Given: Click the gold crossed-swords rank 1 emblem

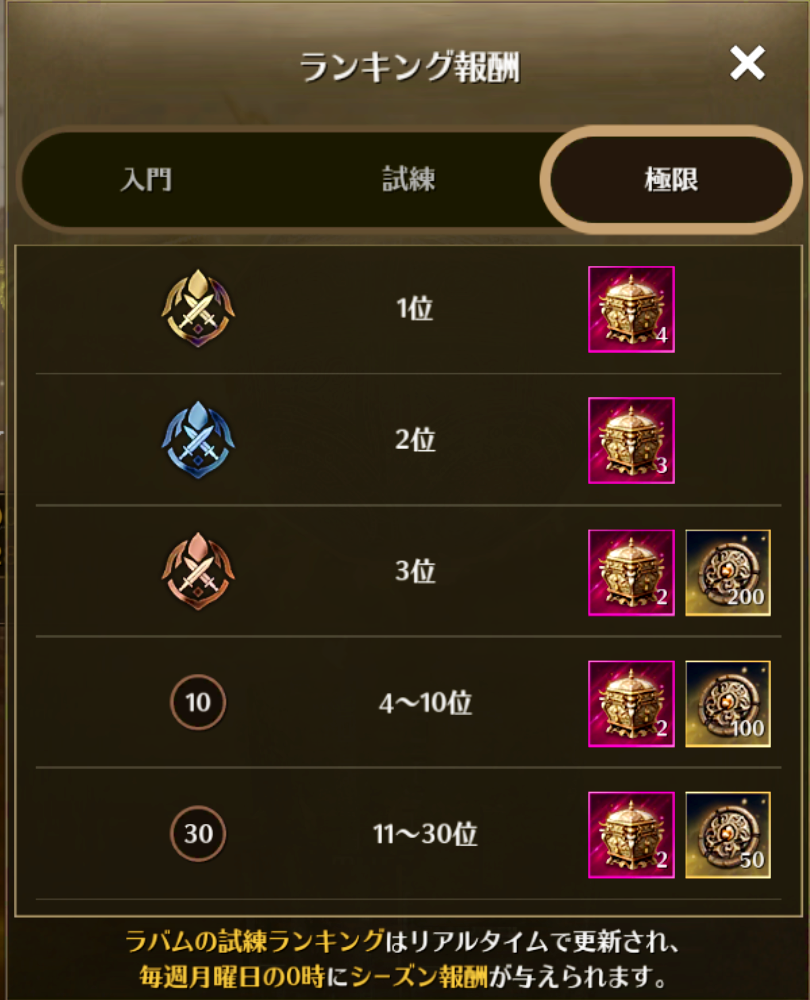Looking at the screenshot, I should 198,308.
